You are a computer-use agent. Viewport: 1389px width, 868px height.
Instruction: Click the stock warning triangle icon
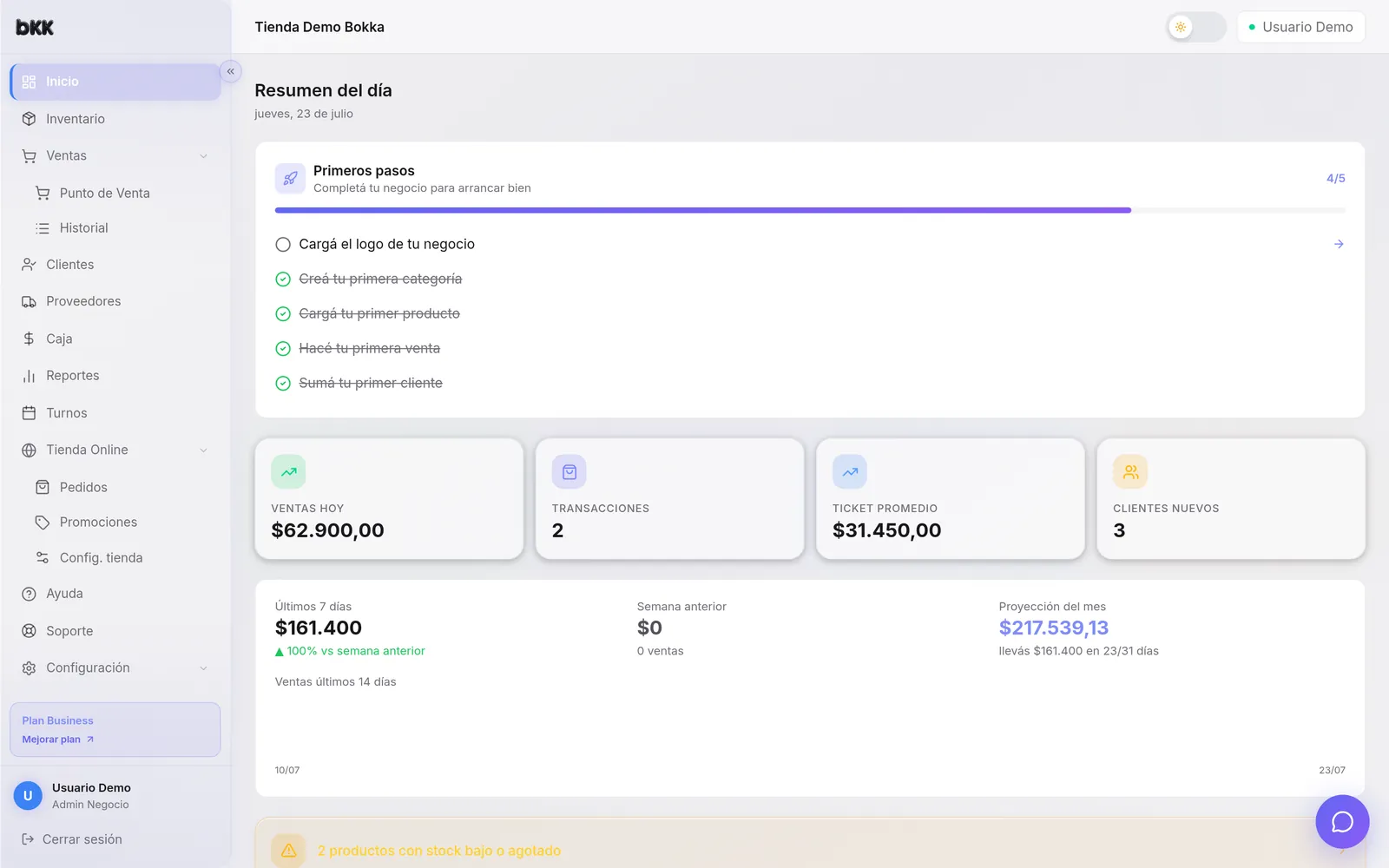pos(288,851)
